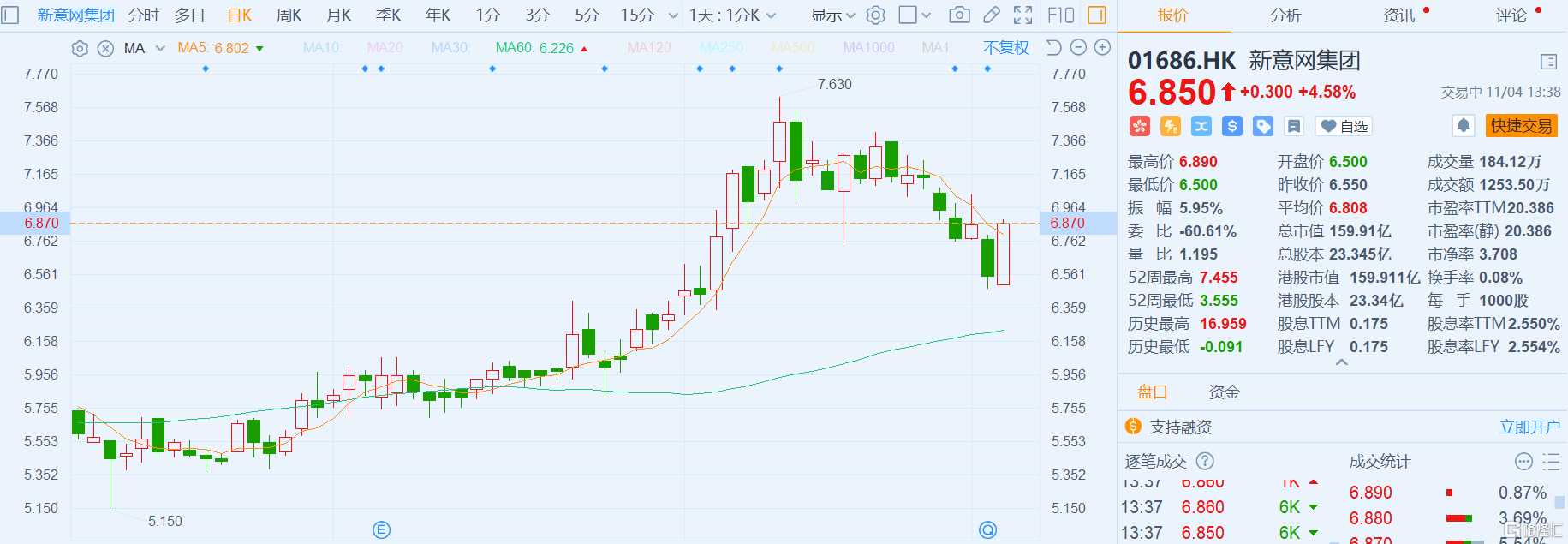Open the 15分 interval dropdown arrow
Viewport: 1568px width, 544px height.
point(673,15)
